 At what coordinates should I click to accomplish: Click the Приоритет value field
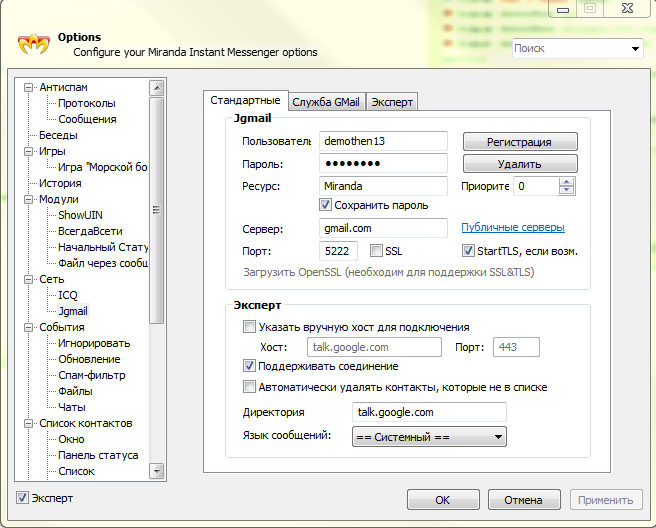[536, 186]
